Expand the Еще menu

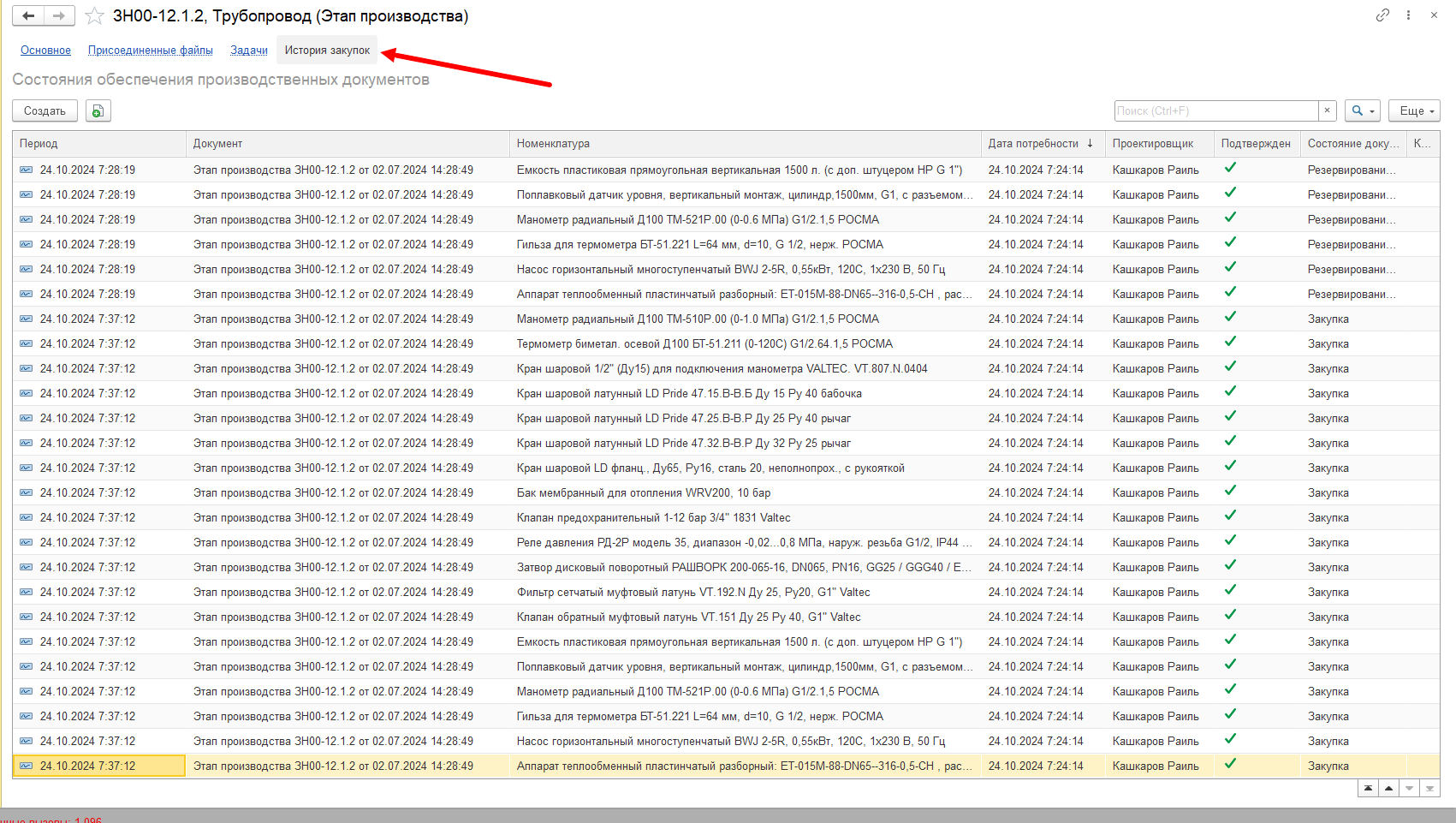coord(1414,110)
